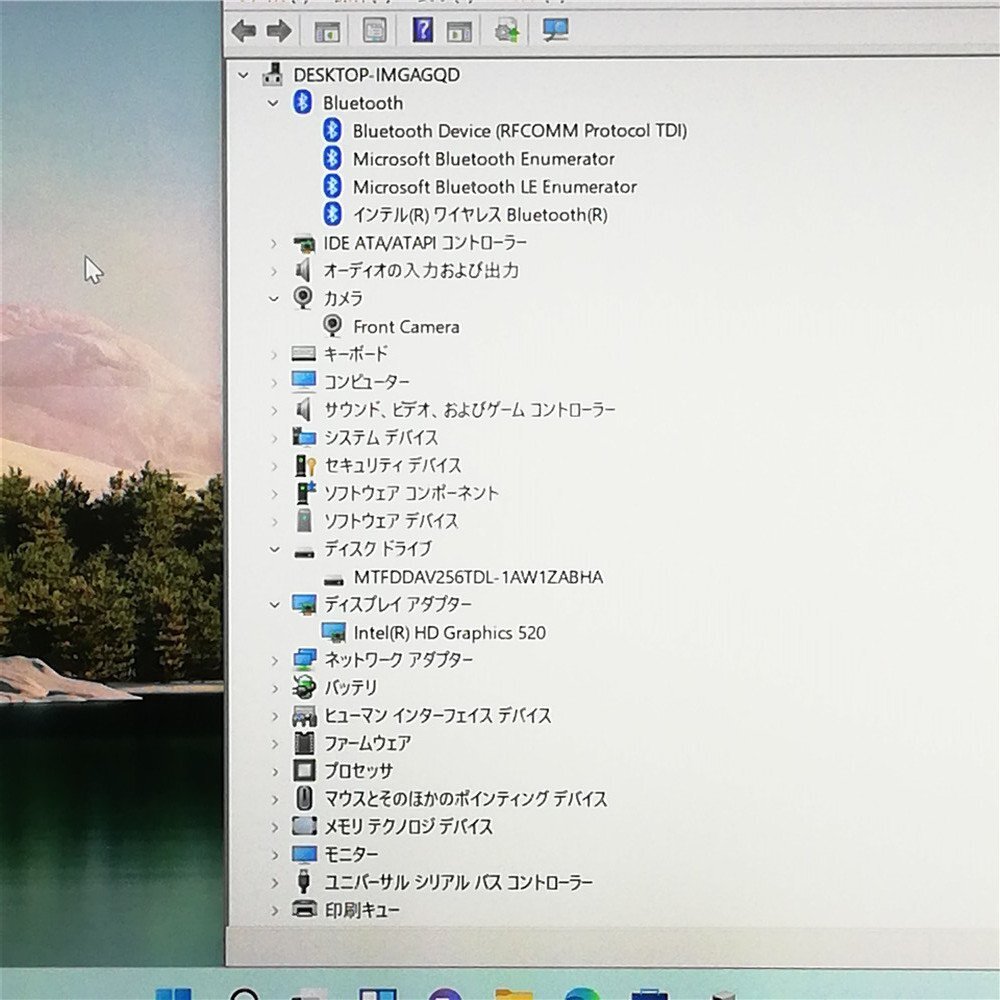Select the メモリ テクノロジ デバイス label
This screenshot has width=1000, height=1000.
point(408,827)
